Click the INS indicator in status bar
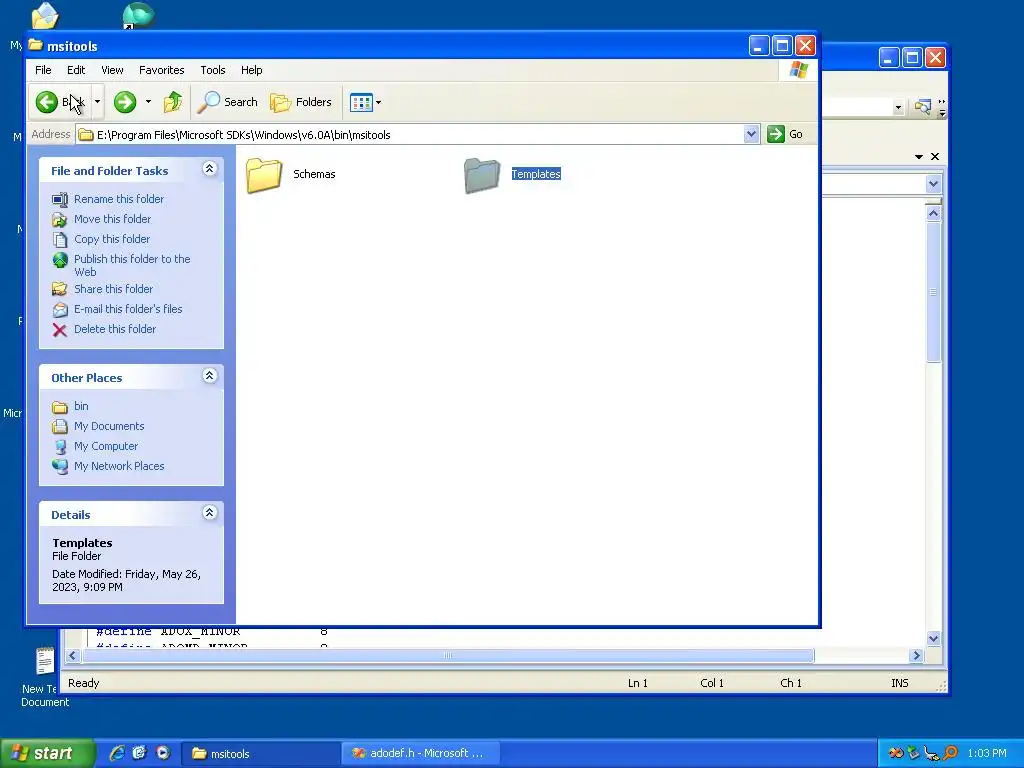This screenshot has height=768, width=1024. 899,683
